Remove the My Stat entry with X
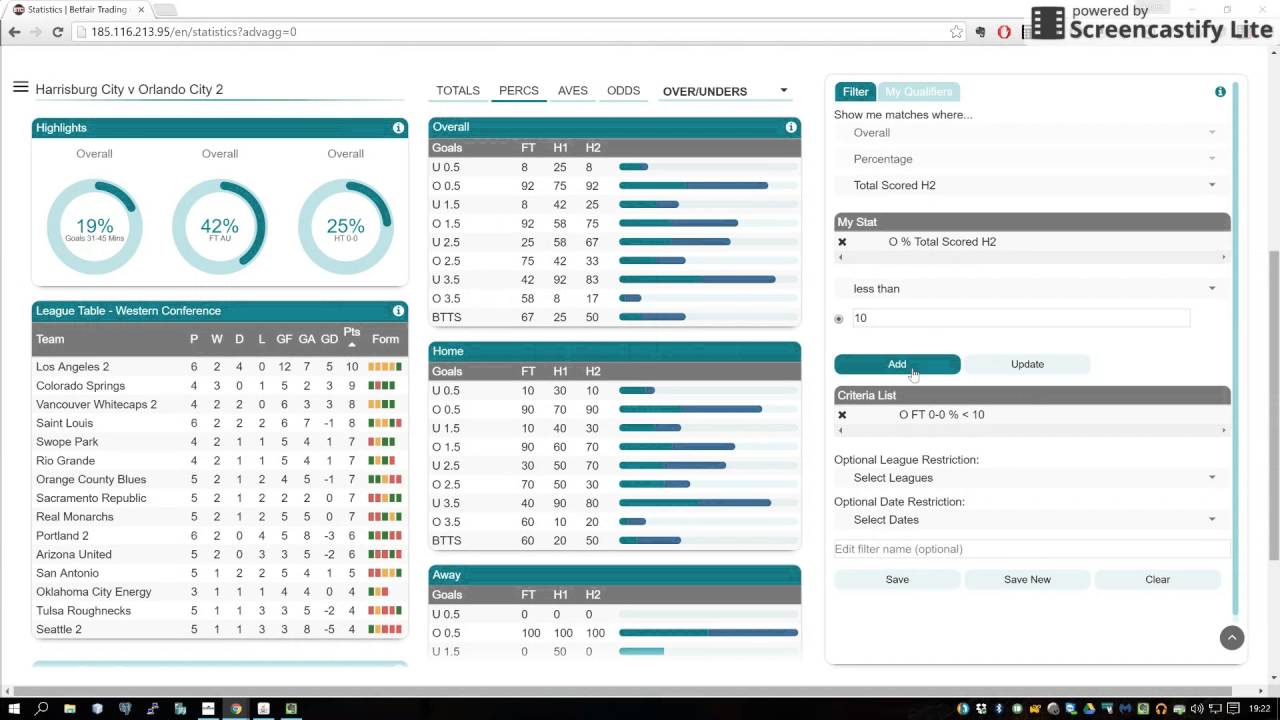Viewport: 1280px width, 720px height. (842, 242)
